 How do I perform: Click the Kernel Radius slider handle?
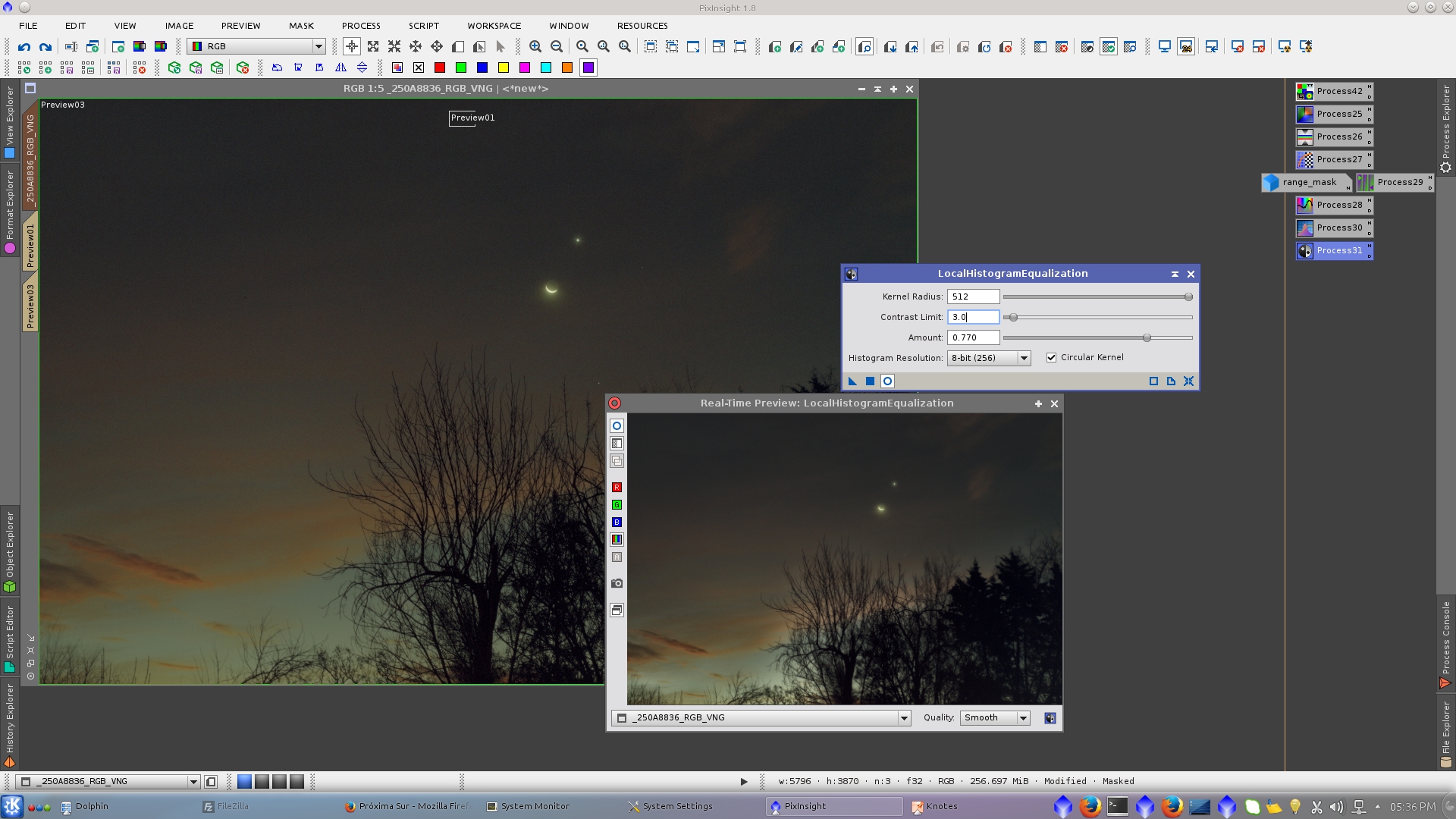point(1188,297)
